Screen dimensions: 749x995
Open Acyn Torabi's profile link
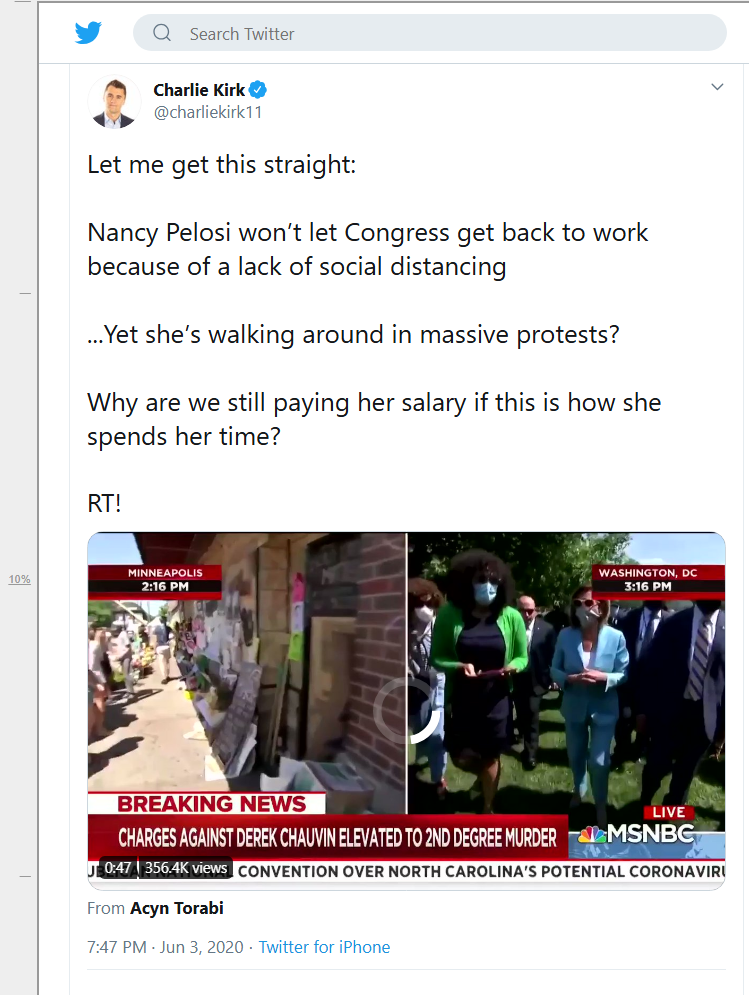176,908
